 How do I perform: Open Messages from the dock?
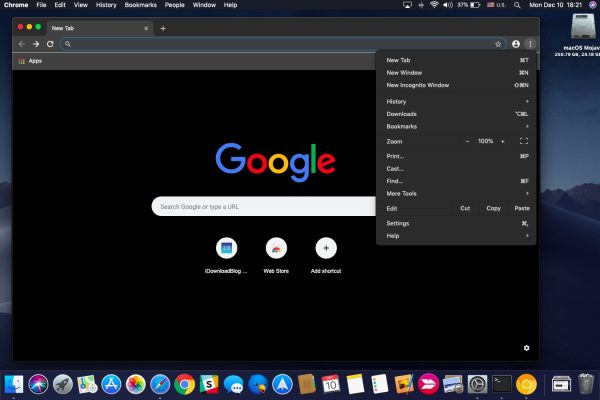coord(233,384)
